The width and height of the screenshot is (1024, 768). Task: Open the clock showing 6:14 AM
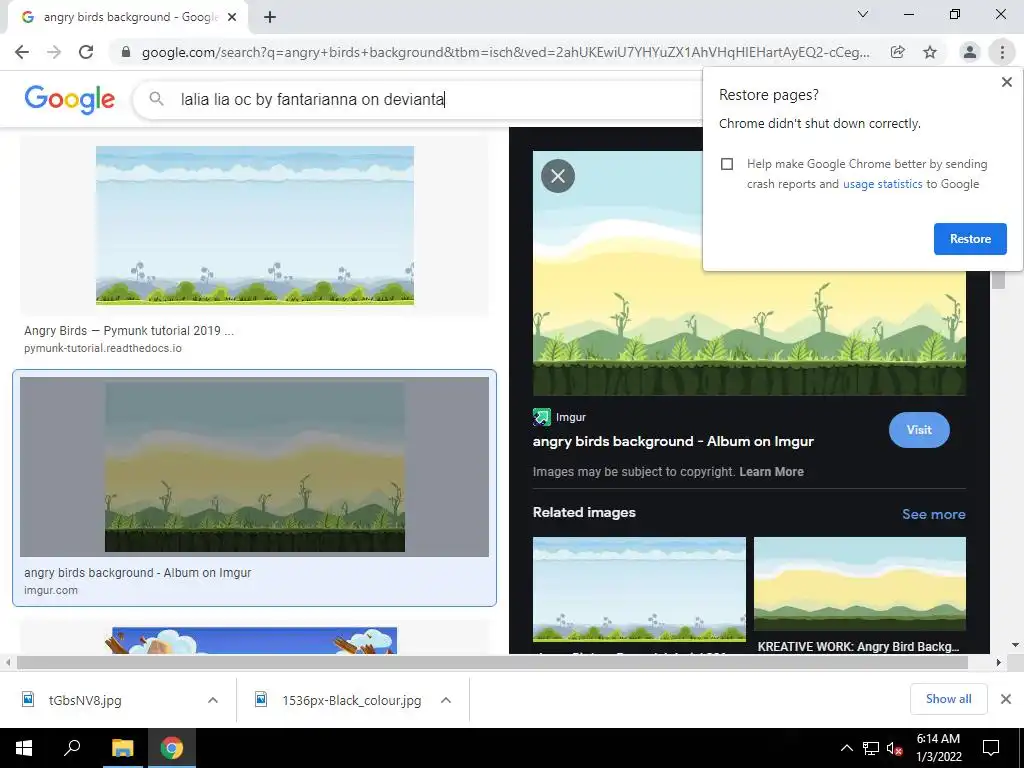[x=938, y=748]
